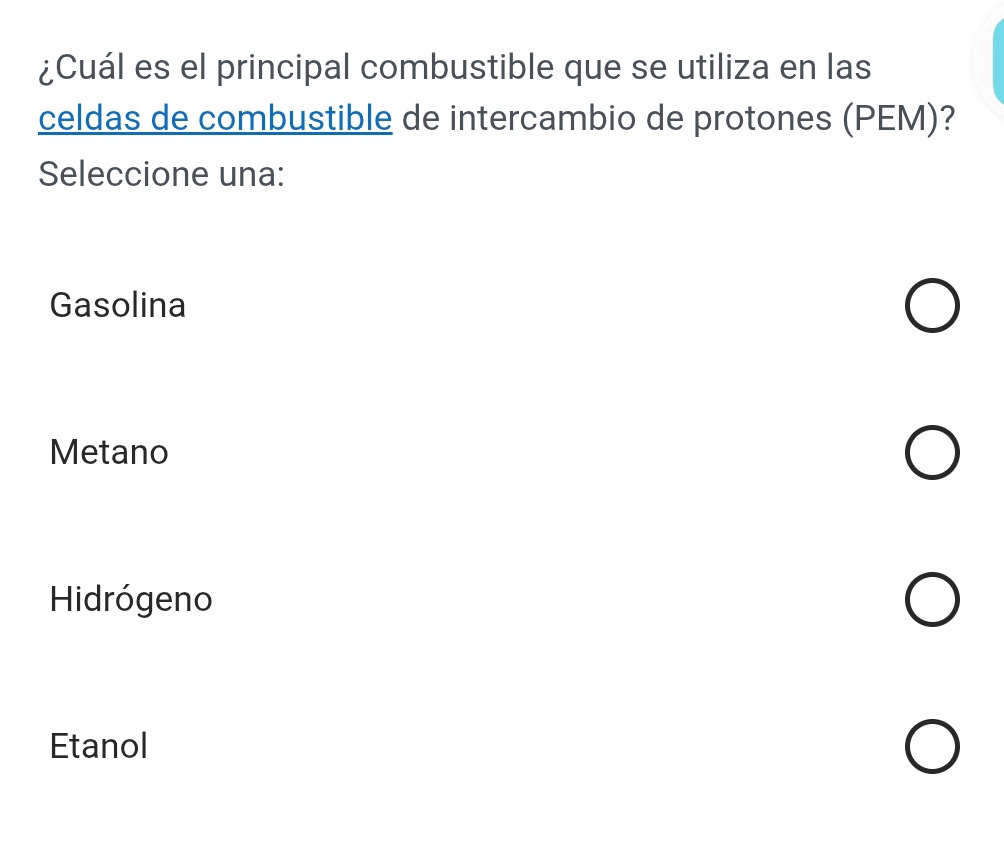Viewport: 1004px width, 860px height.
Task: Click the 'Hidrógeno' option label text
Action: [131, 599]
